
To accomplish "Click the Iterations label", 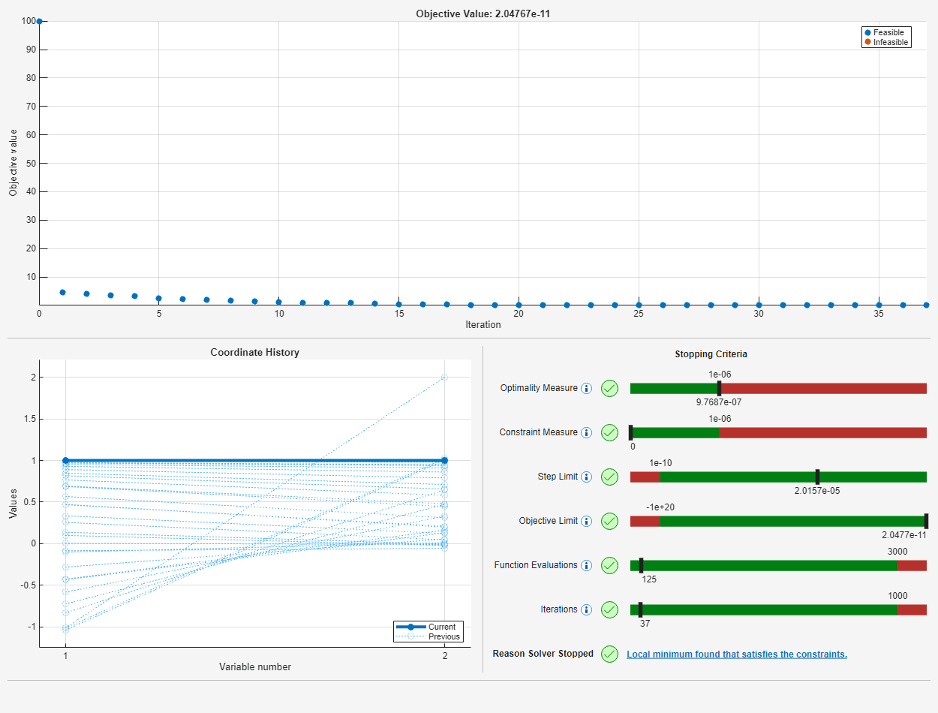I will pos(559,610).
